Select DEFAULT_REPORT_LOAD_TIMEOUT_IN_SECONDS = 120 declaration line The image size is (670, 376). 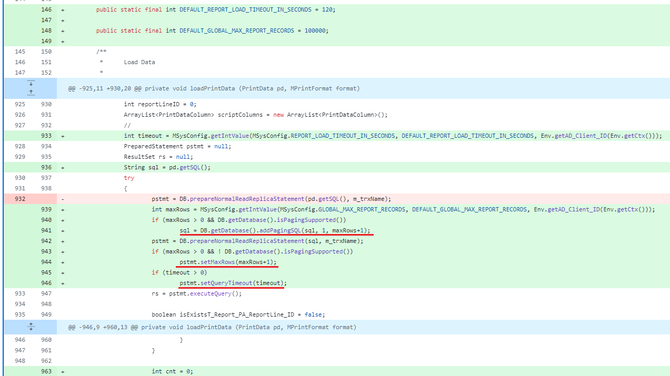[216, 9]
